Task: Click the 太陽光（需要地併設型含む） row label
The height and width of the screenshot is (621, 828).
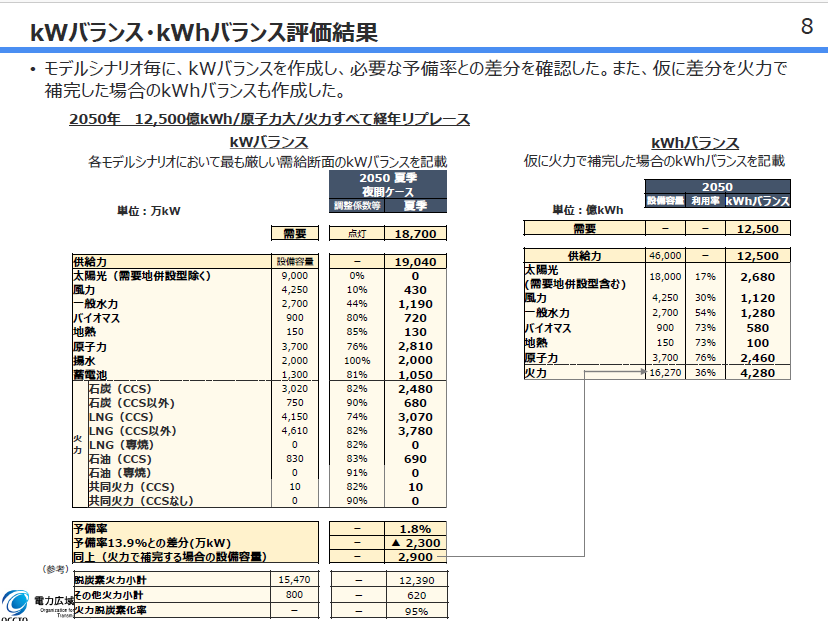Action: [575, 277]
